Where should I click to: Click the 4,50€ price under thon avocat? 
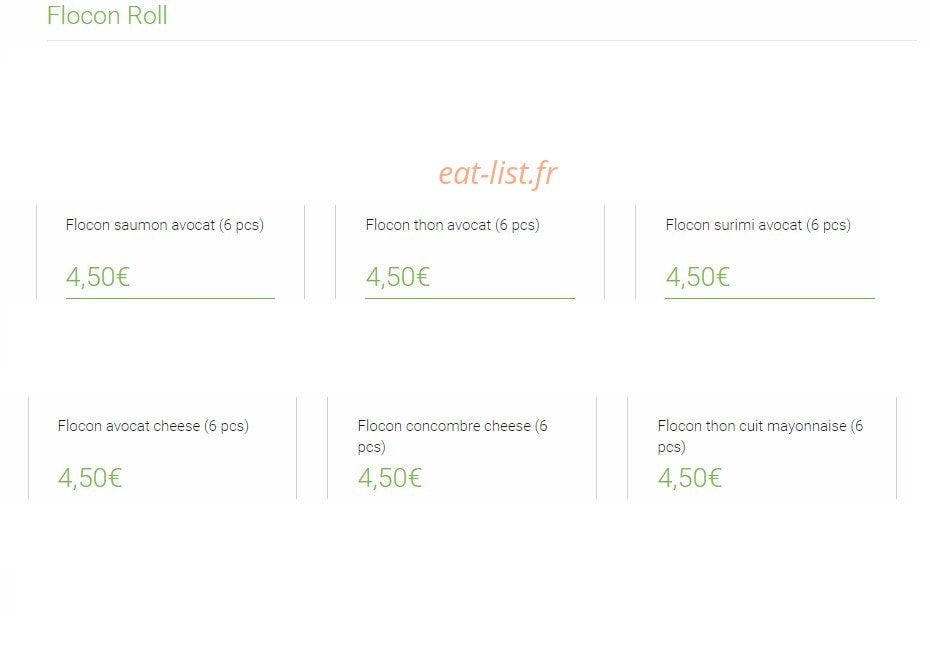pos(397,277)
